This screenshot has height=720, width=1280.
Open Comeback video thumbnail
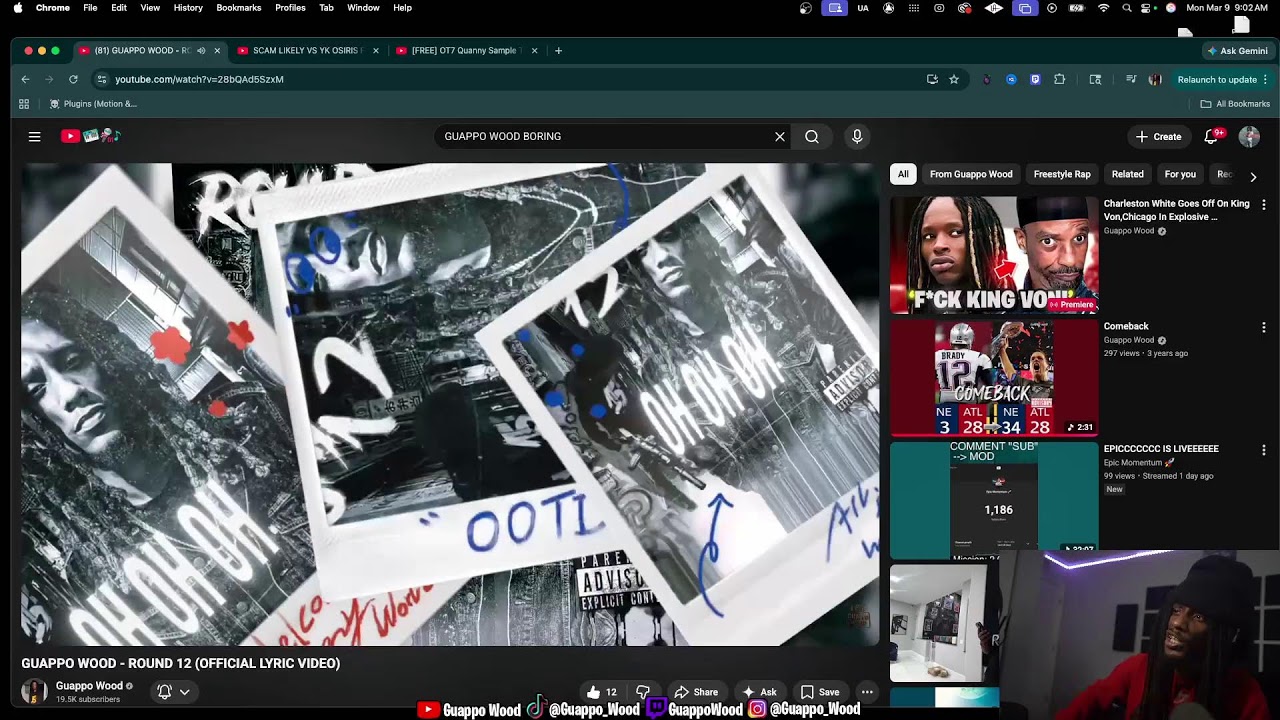tap(994, 378)
